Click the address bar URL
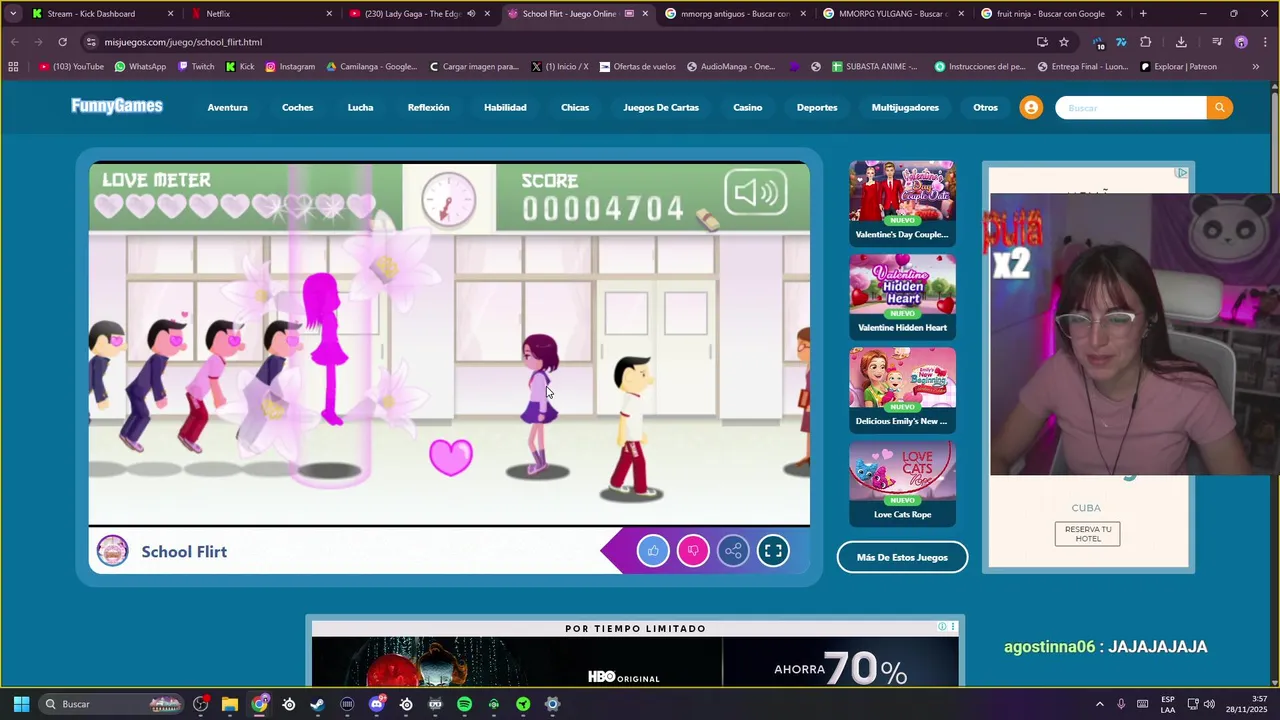Viewport: 1280px width, 720px height. [x=183, y=42]
